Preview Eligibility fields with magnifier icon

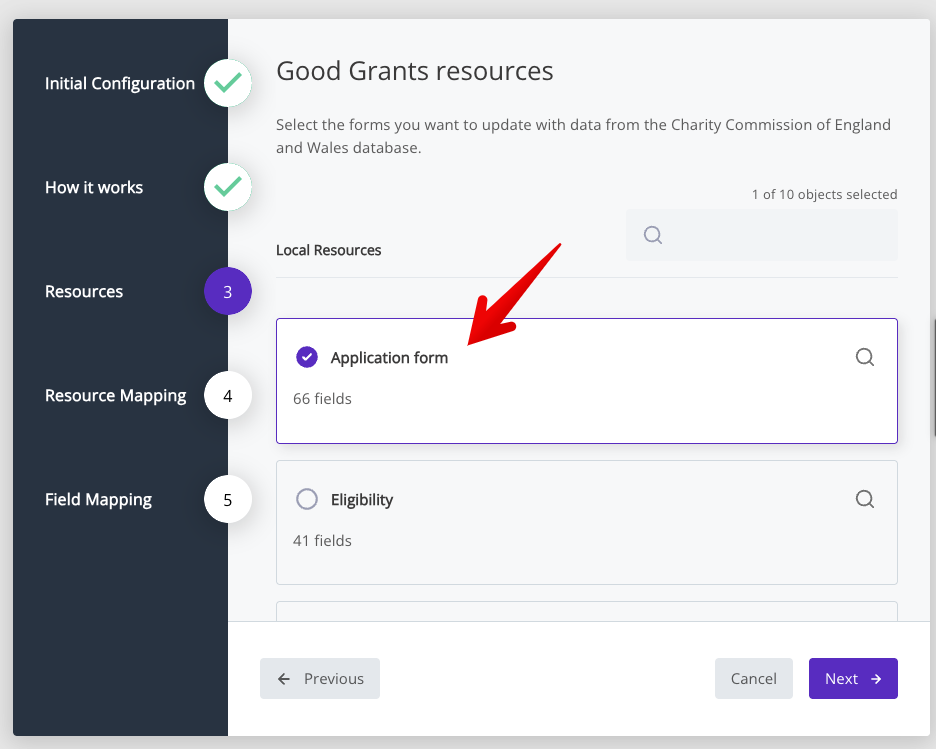click(x=865, y=499)
